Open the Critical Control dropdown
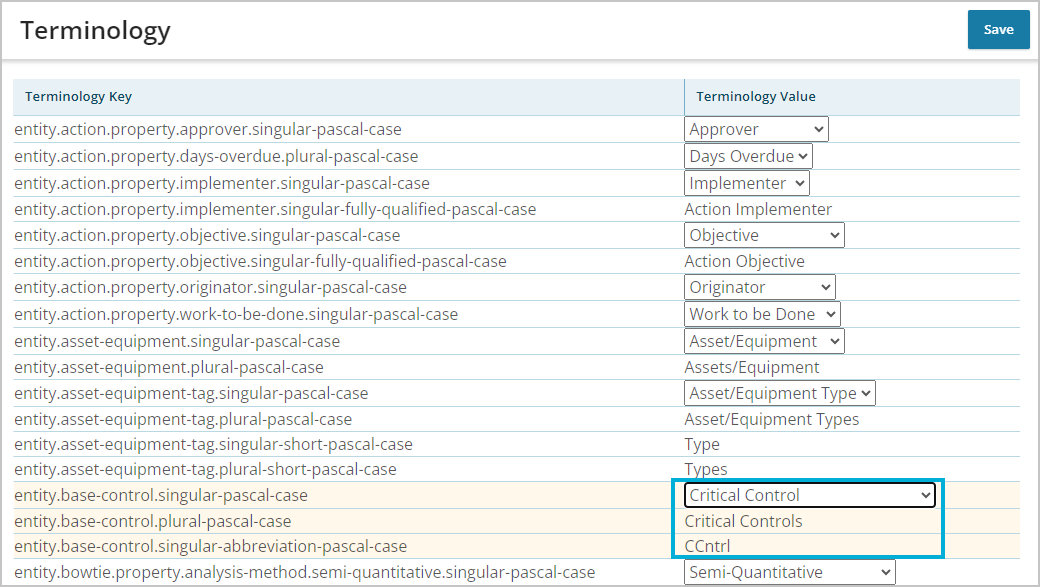Image resolution: width=1040 pixels, height=587 pixels. click(x=810, y=495)
